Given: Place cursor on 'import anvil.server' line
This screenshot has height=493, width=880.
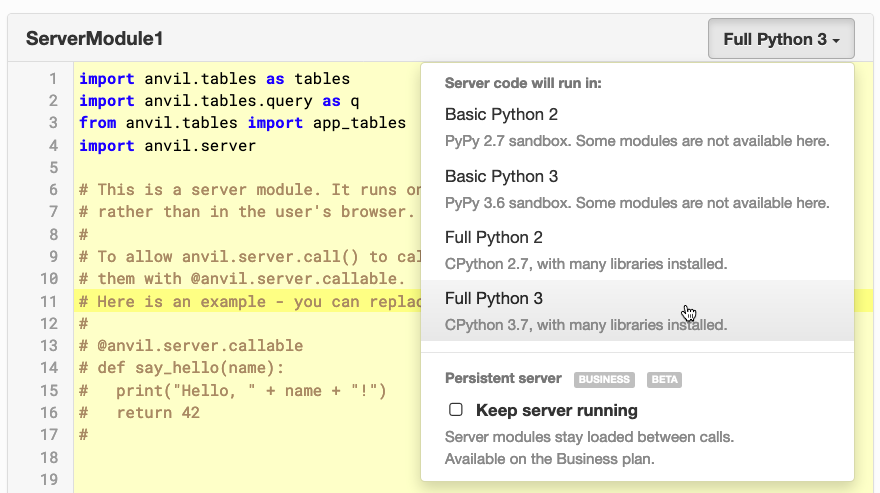Looking at the screenshot, I should coord(167,146).
